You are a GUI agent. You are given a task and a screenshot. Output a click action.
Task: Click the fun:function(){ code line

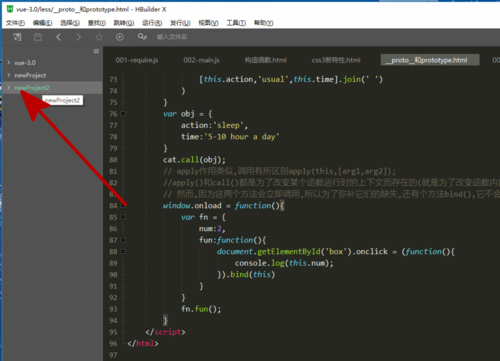click(232, 240)
